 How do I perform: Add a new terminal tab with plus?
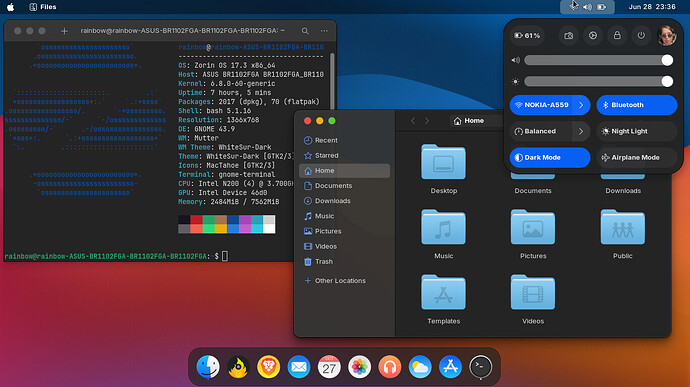tap(64, 31)
